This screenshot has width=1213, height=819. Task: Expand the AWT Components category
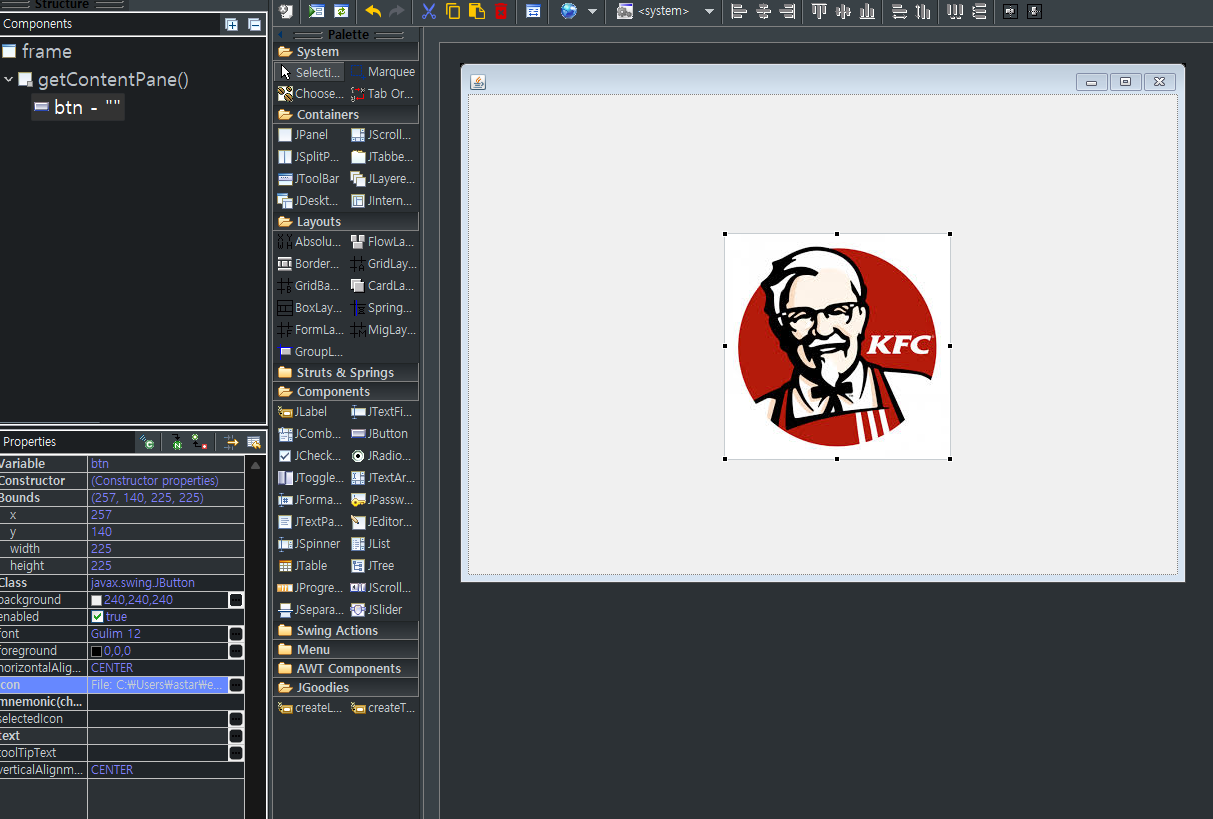click(346, 669)
